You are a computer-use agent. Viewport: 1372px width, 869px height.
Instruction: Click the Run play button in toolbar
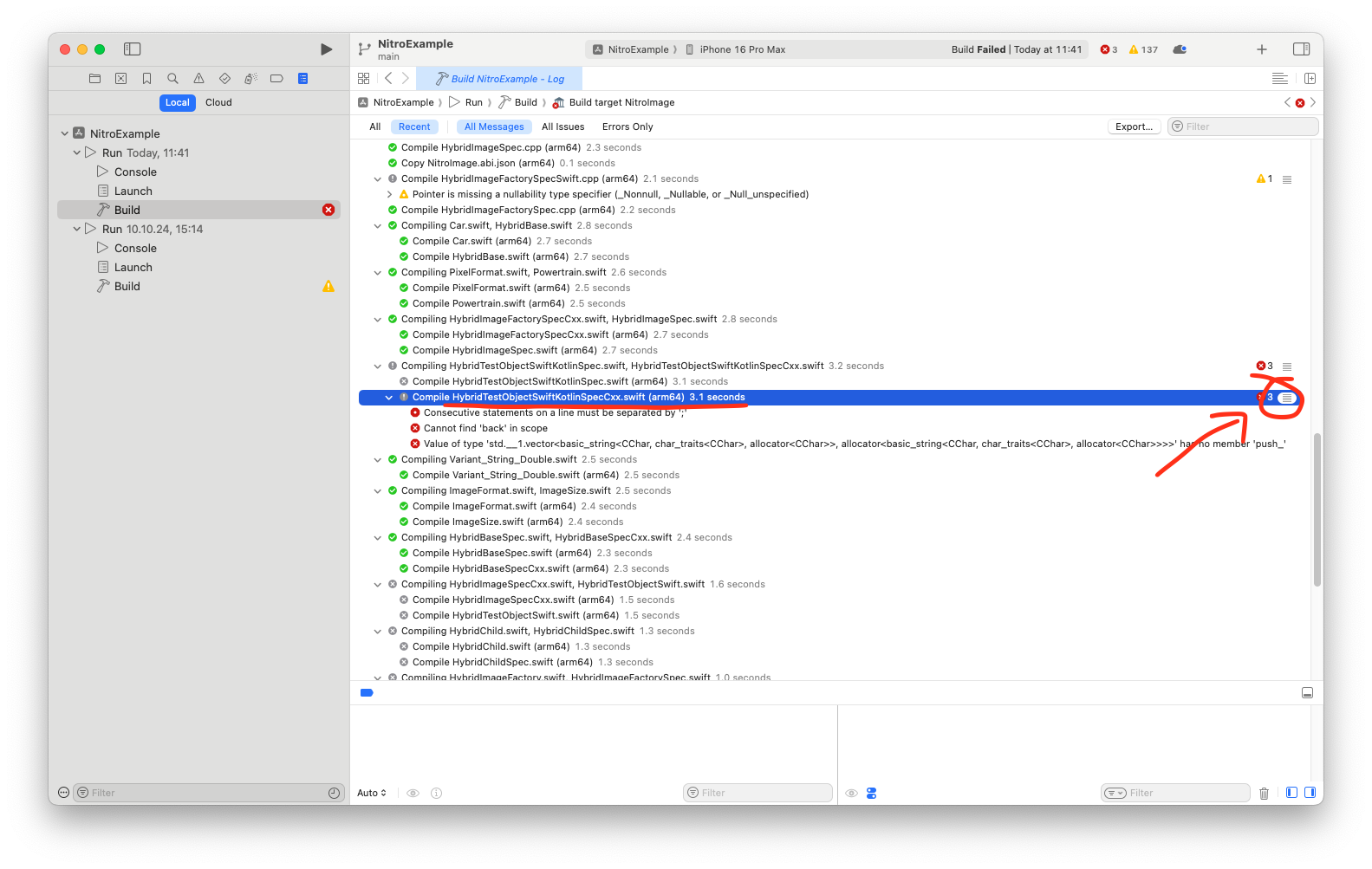326,49
